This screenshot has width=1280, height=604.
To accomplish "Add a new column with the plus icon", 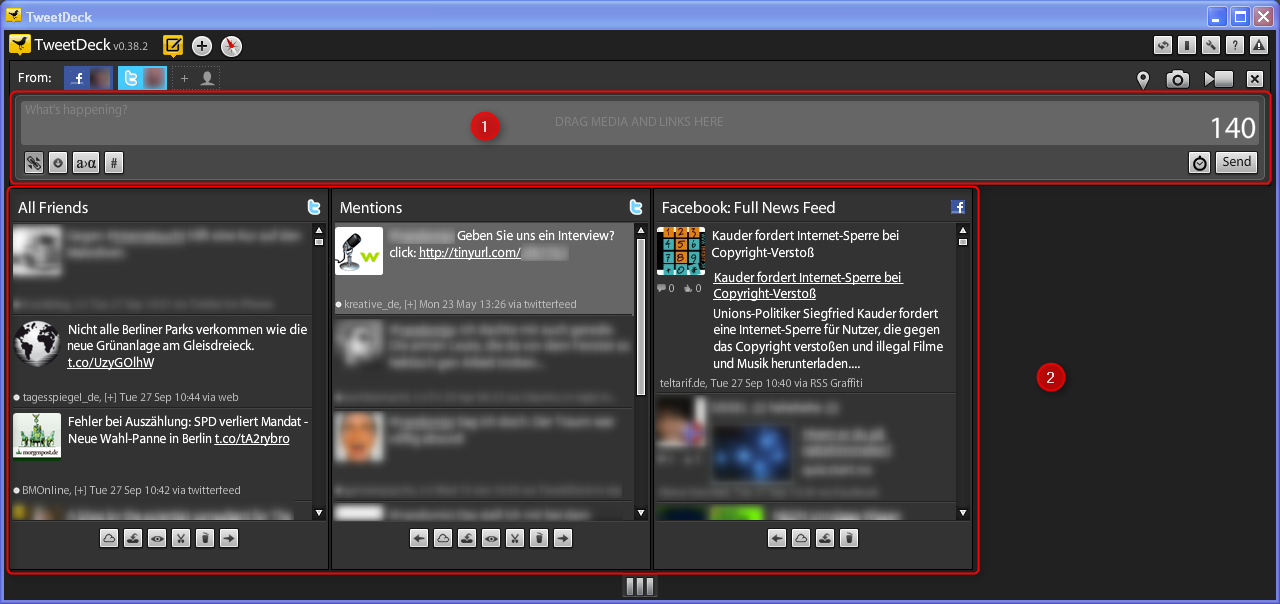I will pyautogui.click(x=201, y=46).
